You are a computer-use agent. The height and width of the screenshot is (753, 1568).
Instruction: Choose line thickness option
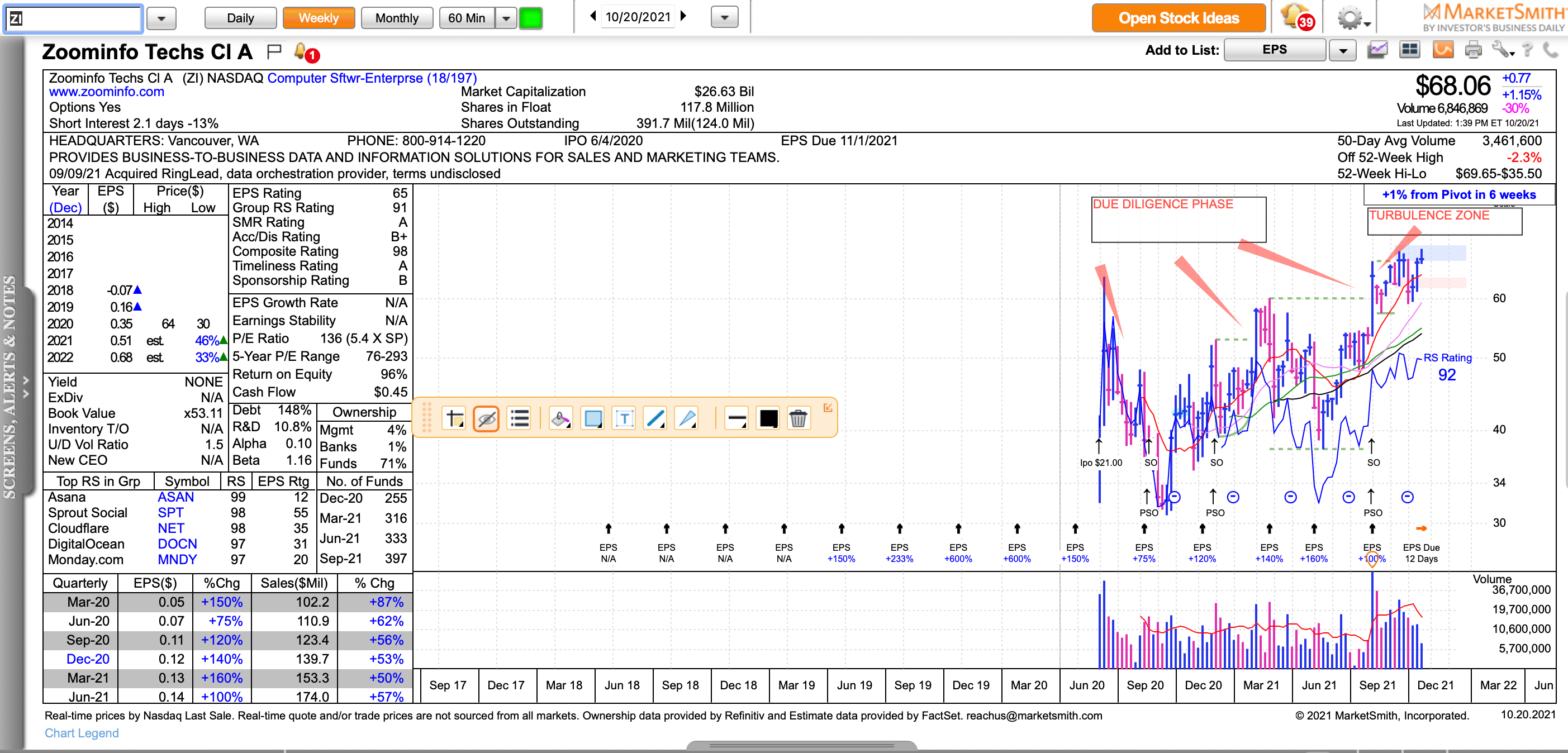[x=737, y=418]
